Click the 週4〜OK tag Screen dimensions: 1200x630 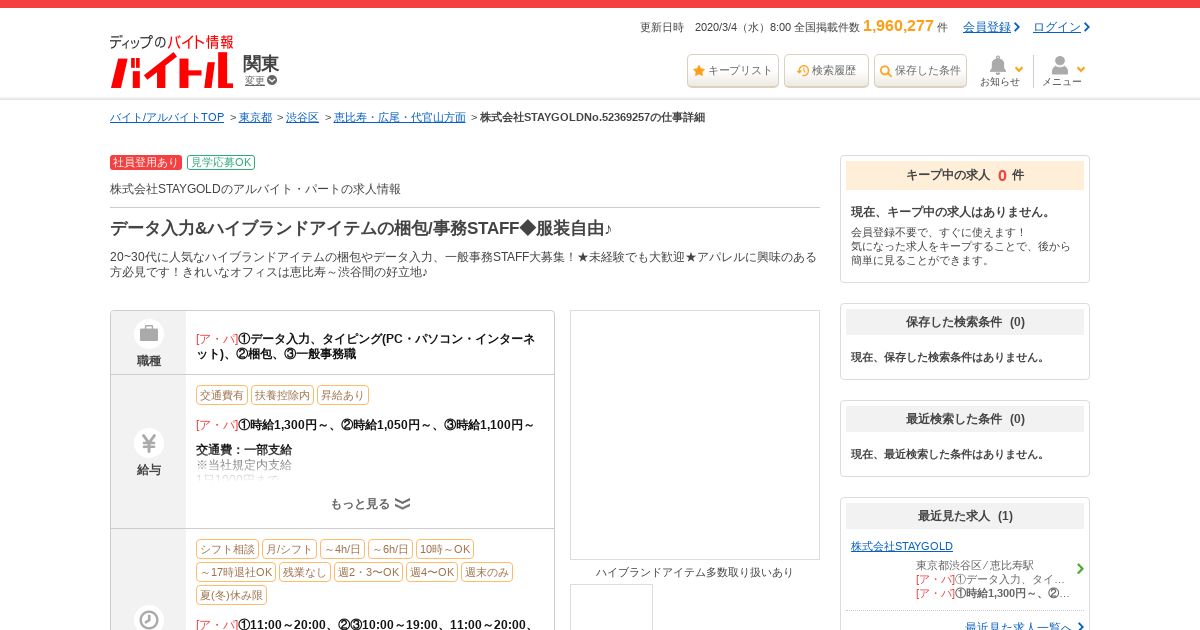point(432,572)
